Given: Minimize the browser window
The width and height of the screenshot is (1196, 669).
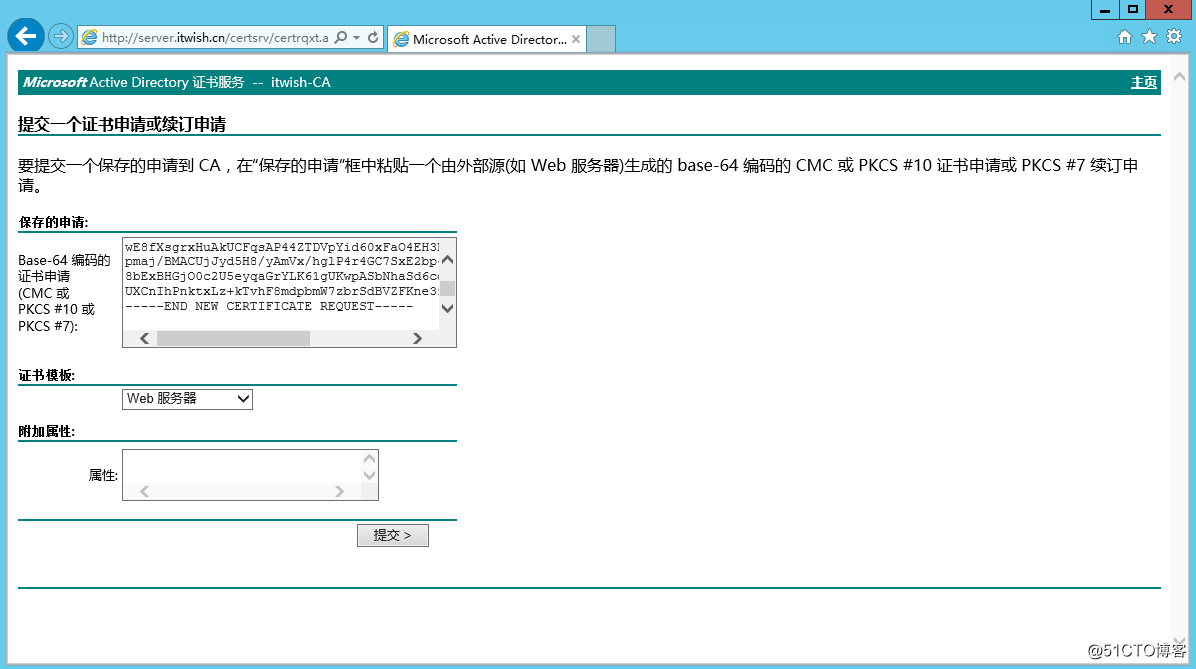Looking at the screenshot, I should click(x=1104, y=9).
